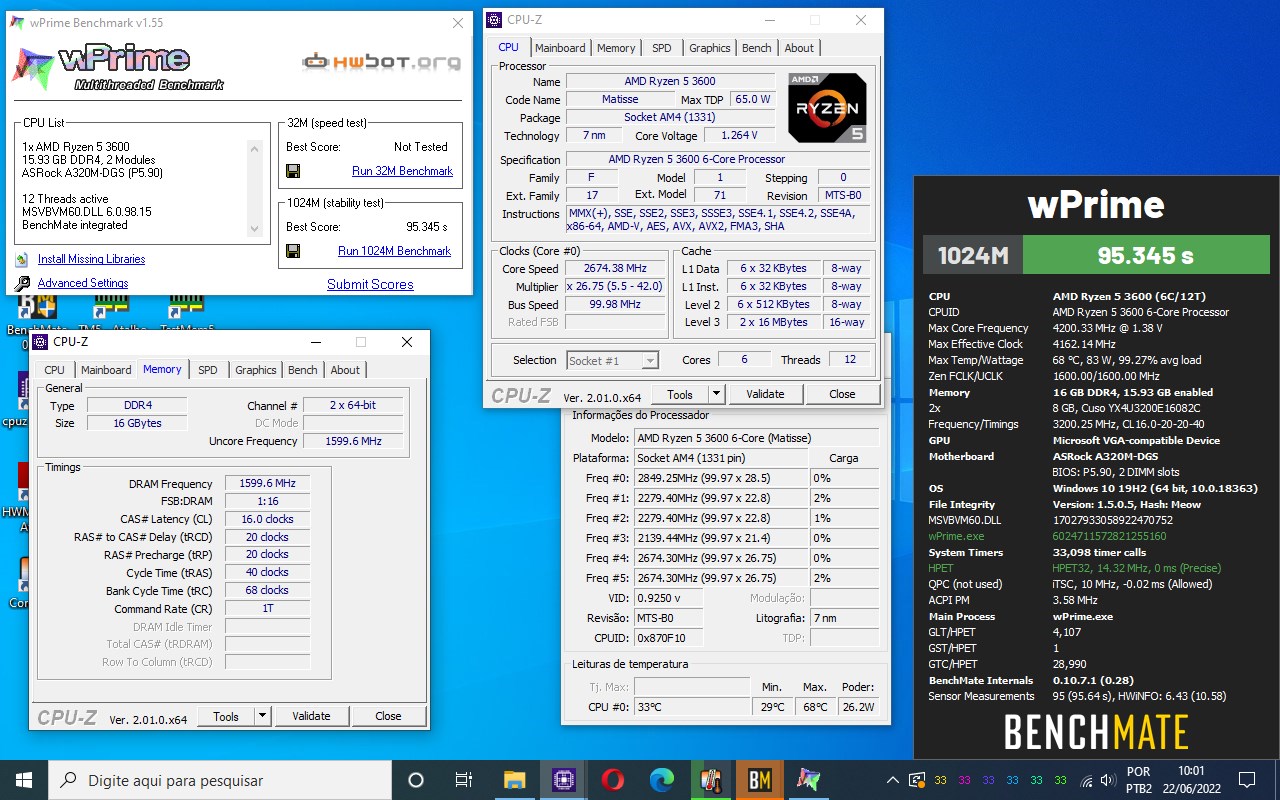The width and height of the screenshot is (1280, 800).
Task: Open the SPD tab in CPU-Z CPU window
Action: click(x=662, y=48)
